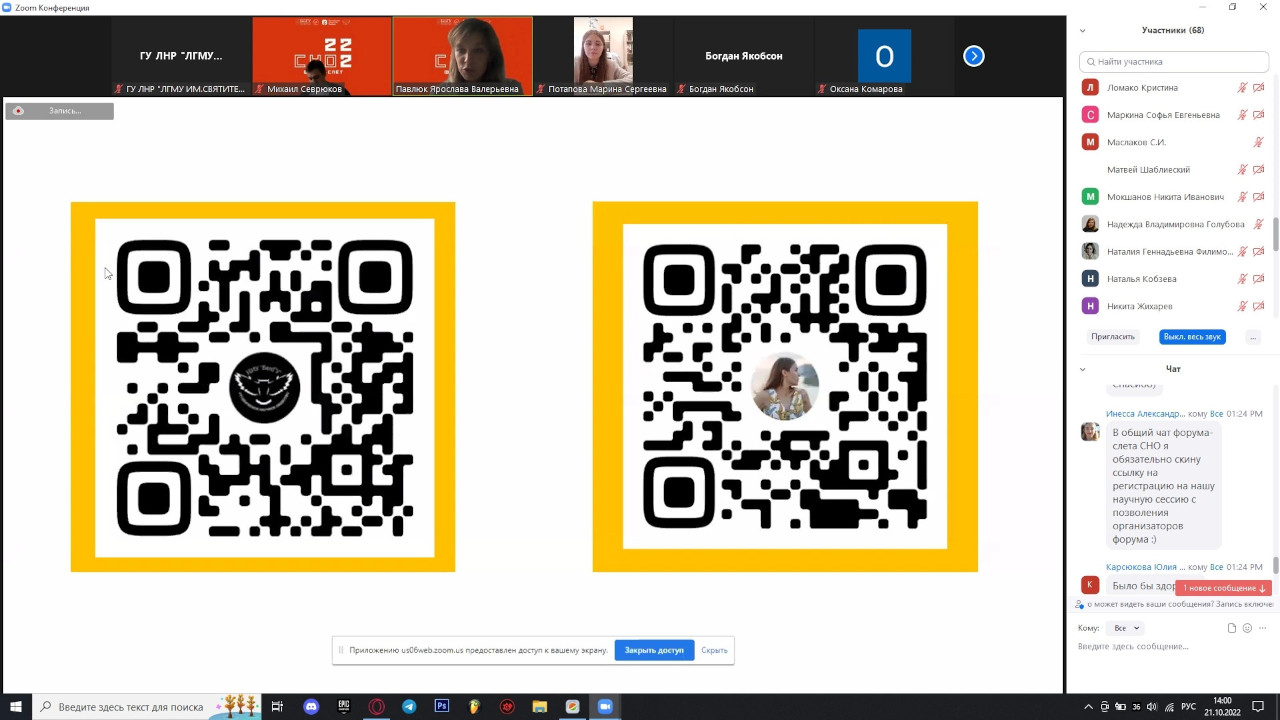
Task: Click who-can-see-messages icon in chat
Action: [x=1080, y=604]
